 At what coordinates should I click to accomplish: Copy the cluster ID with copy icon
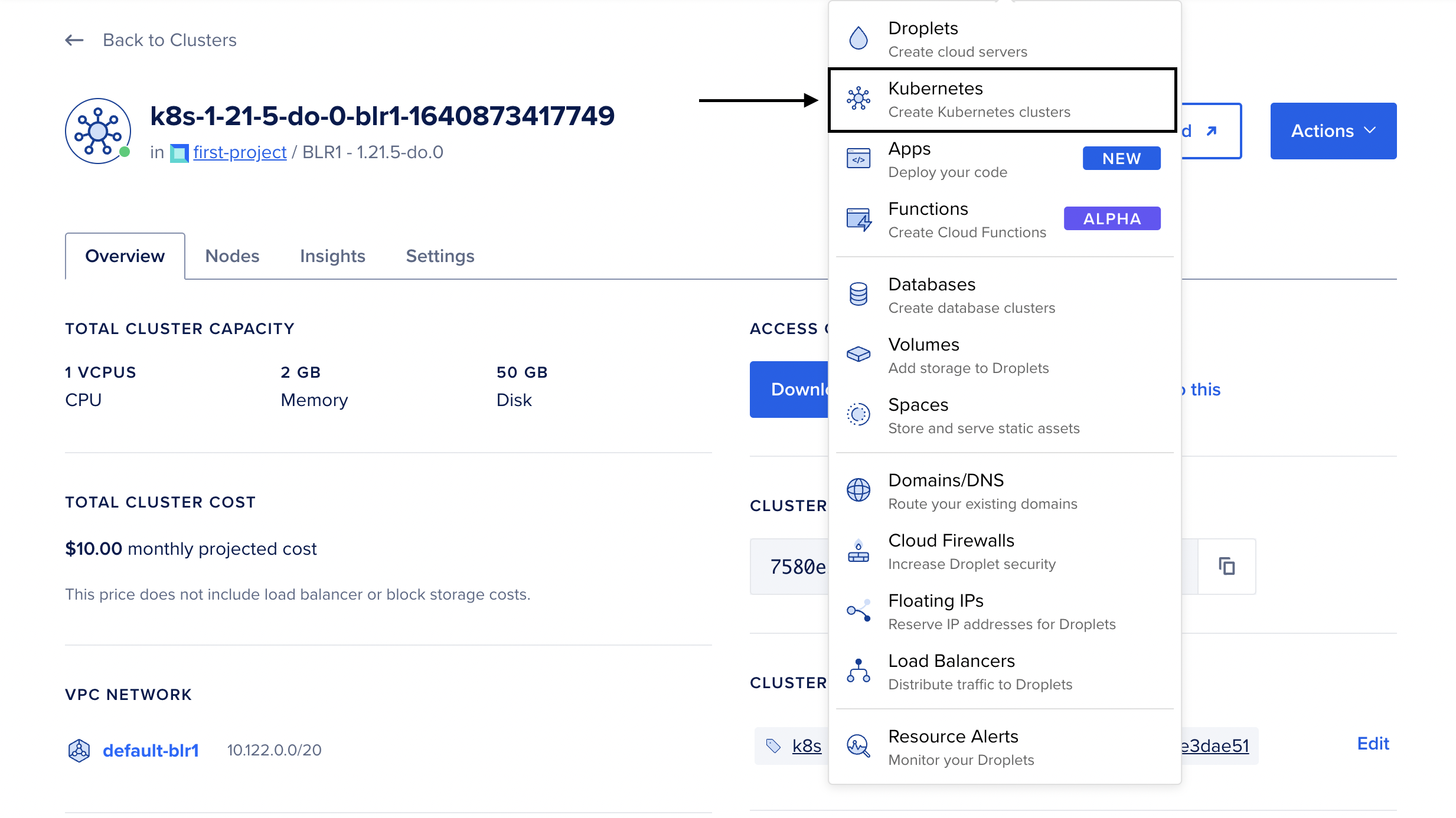(x=1226, y=566)
